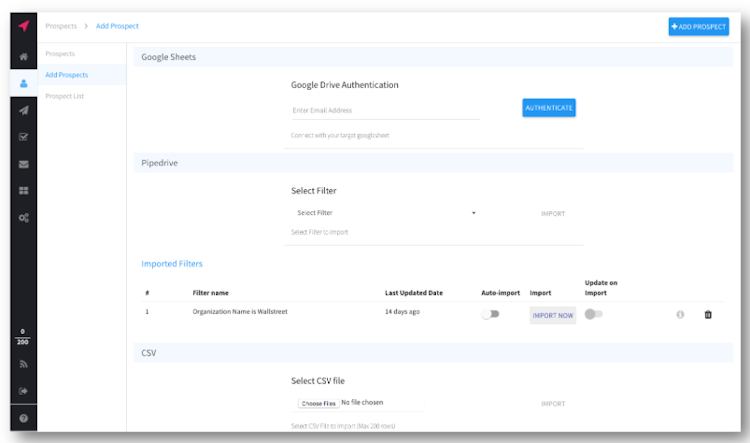750x443 pixels.
Task: Click Choose Files button
Action: pos(319,403)
